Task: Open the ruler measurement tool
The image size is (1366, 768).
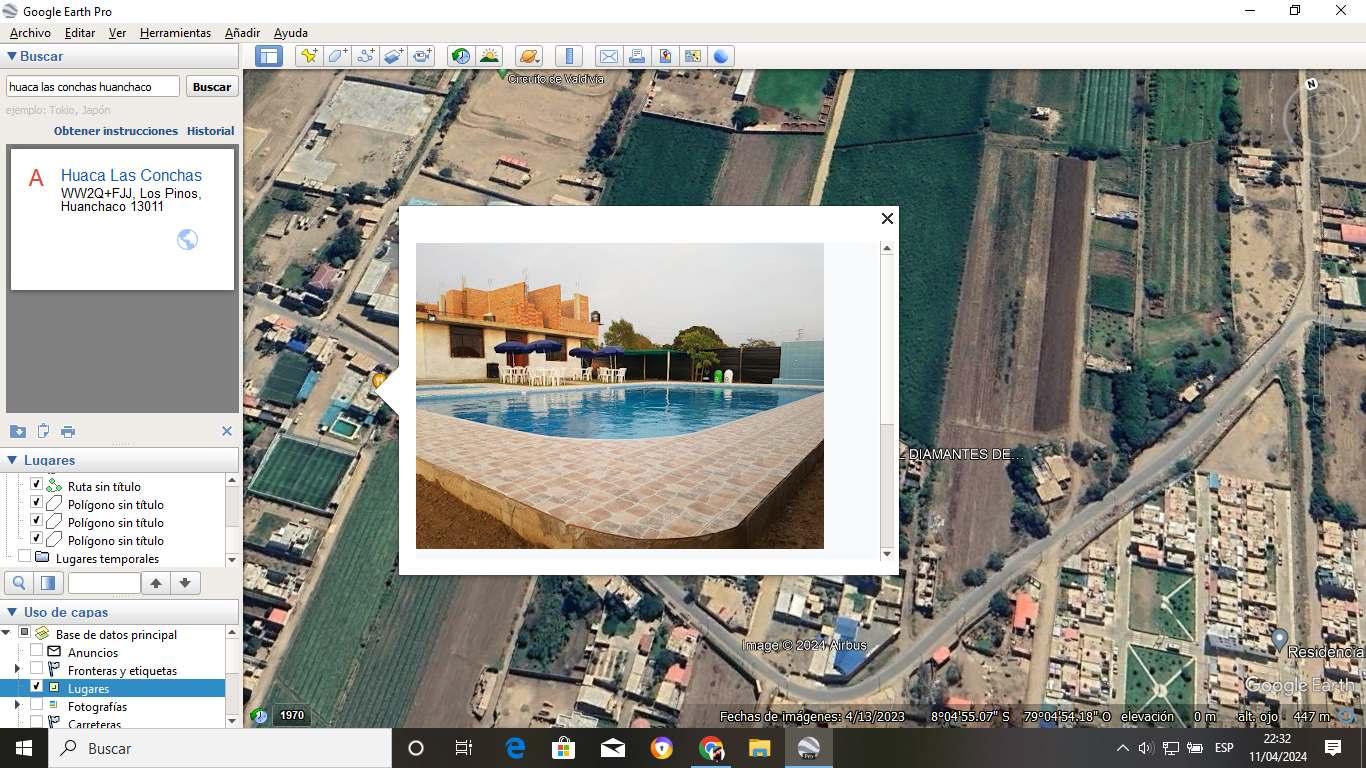Action: 568,56
